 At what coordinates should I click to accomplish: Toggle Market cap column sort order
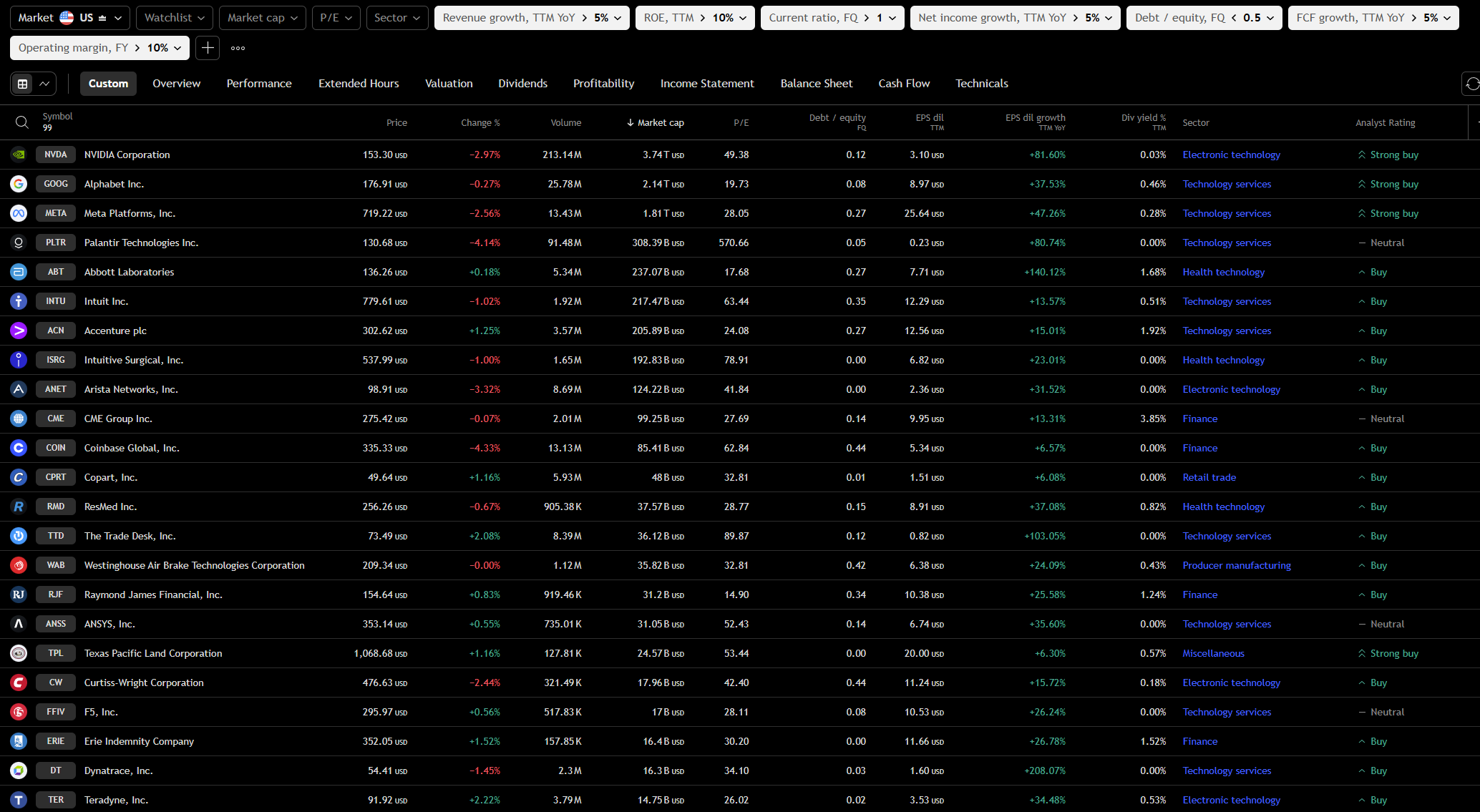[656, 122]
